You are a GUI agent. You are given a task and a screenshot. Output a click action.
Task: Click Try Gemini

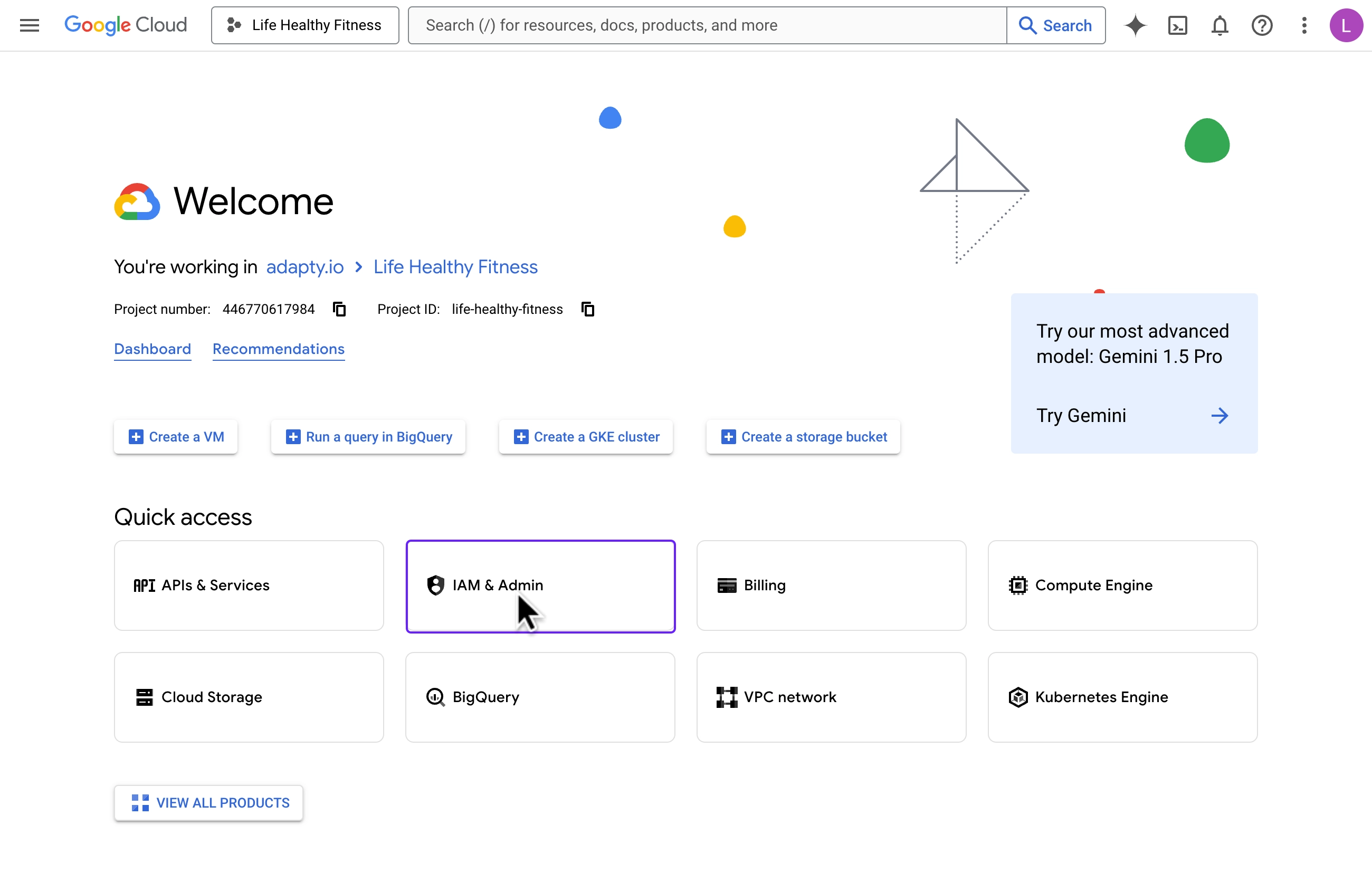tap(1081, 415)
